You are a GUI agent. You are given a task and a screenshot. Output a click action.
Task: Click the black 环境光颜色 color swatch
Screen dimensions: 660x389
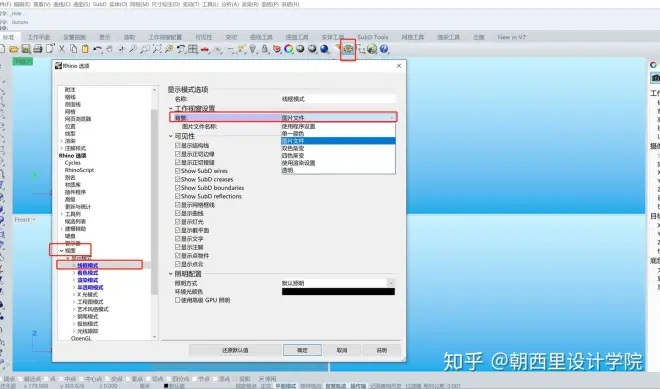[x=338, y=292]
